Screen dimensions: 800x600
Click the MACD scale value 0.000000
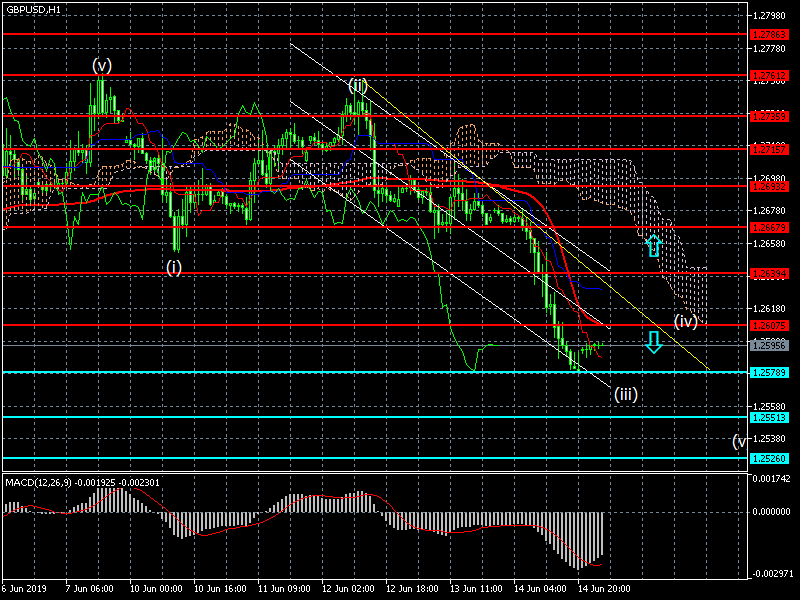(771, 511)
